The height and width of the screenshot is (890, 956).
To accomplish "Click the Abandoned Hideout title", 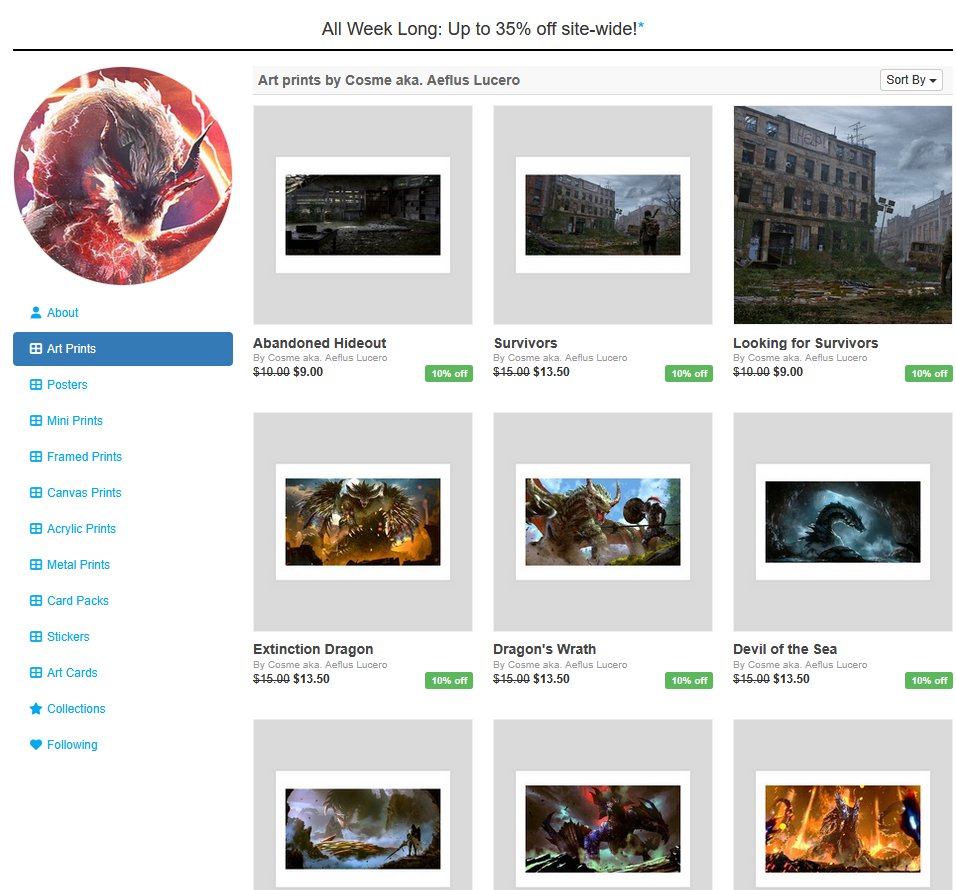I will pos(319,343).
